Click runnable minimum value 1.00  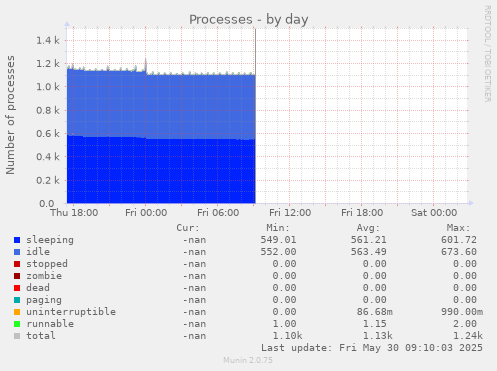284,324
